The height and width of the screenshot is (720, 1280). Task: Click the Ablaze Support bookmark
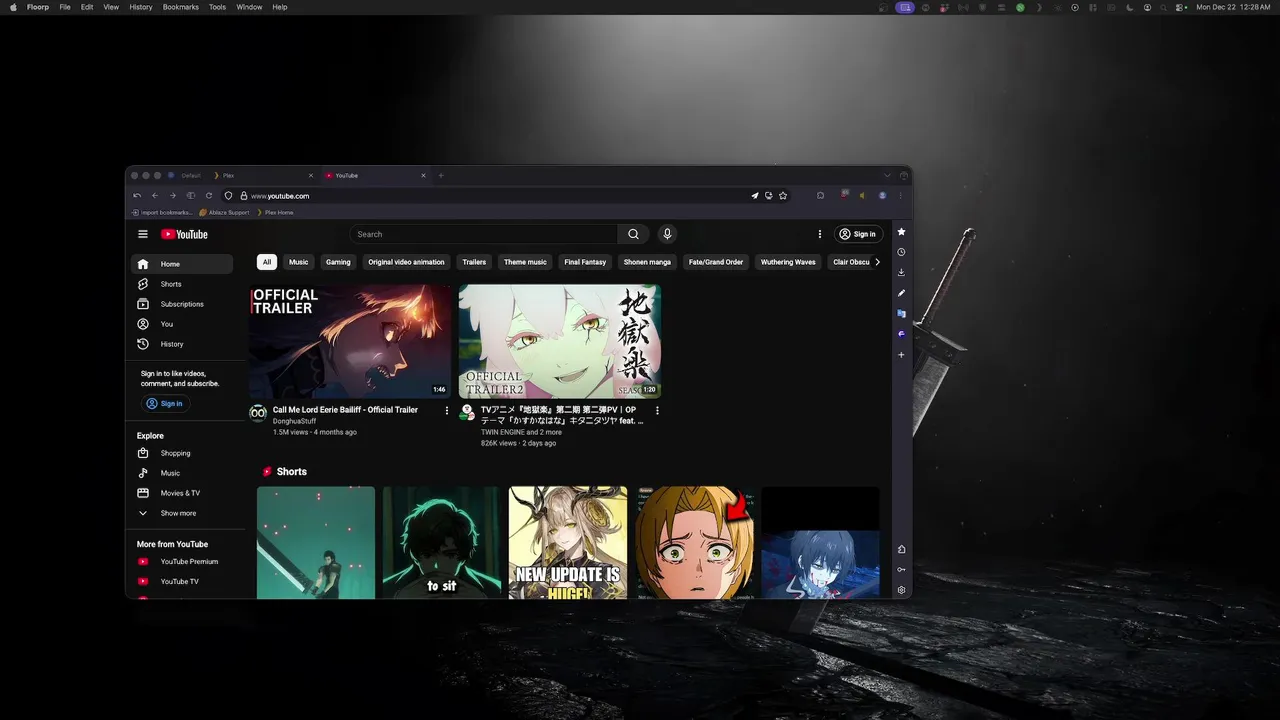224,212
